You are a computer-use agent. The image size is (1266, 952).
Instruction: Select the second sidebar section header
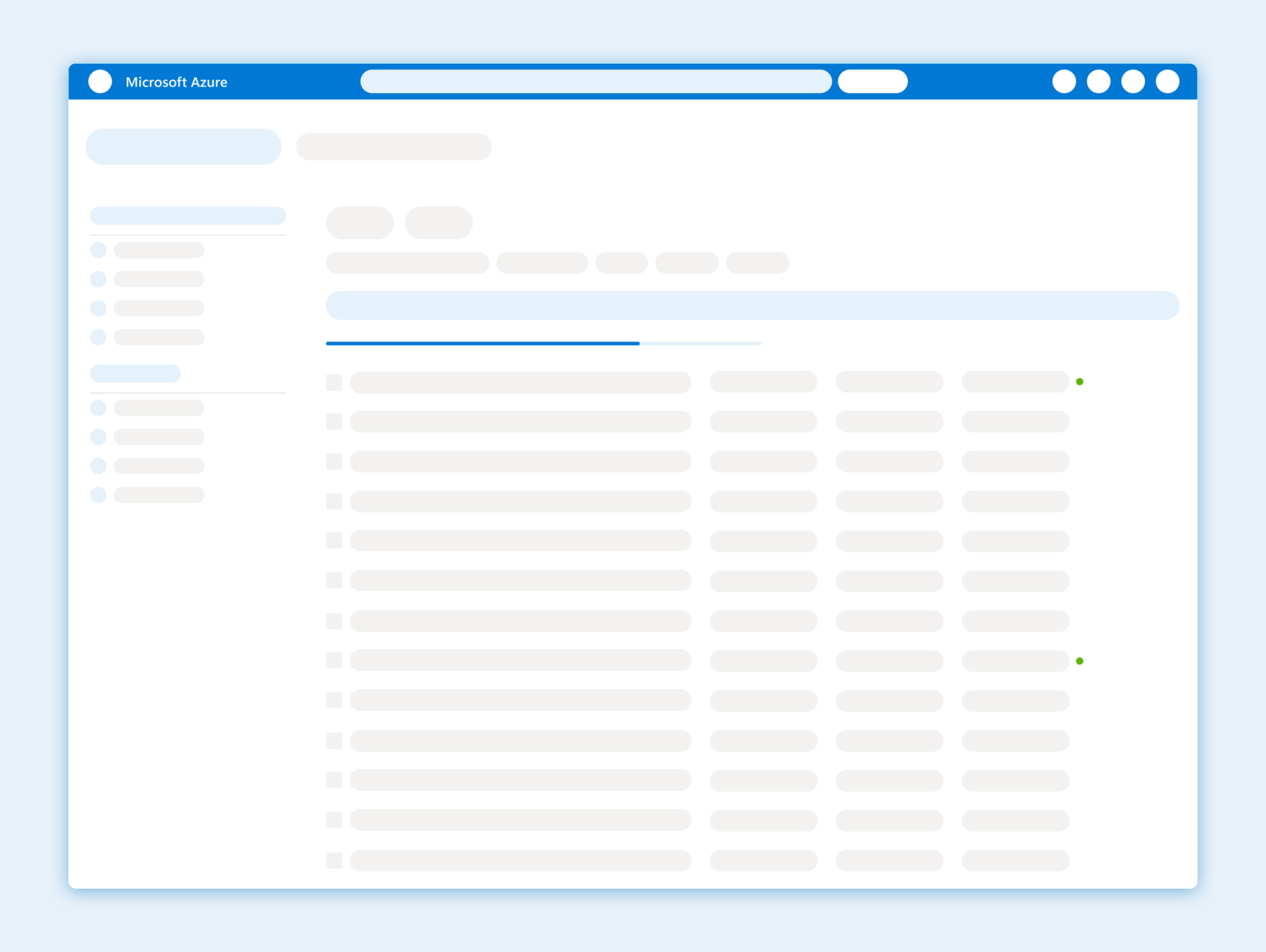(x=135, y=373)
